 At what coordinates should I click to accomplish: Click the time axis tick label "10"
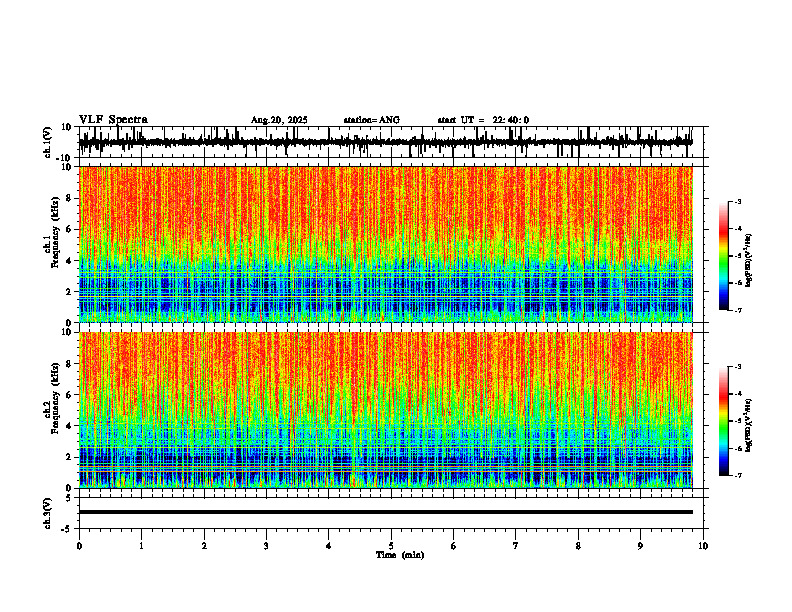(703, 546)
